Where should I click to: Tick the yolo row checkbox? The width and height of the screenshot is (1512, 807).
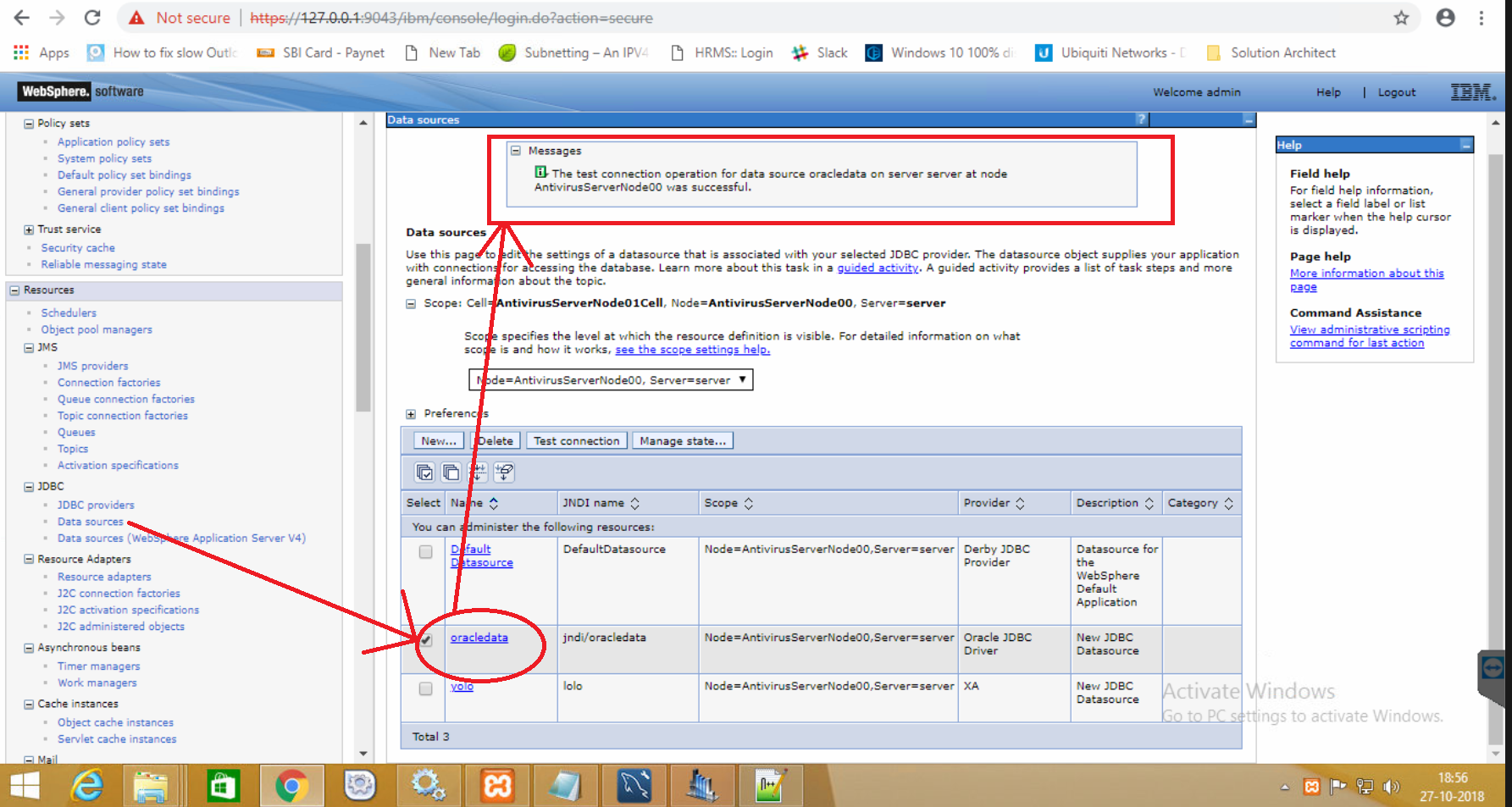pyautogui.click(x=425, y=689)
